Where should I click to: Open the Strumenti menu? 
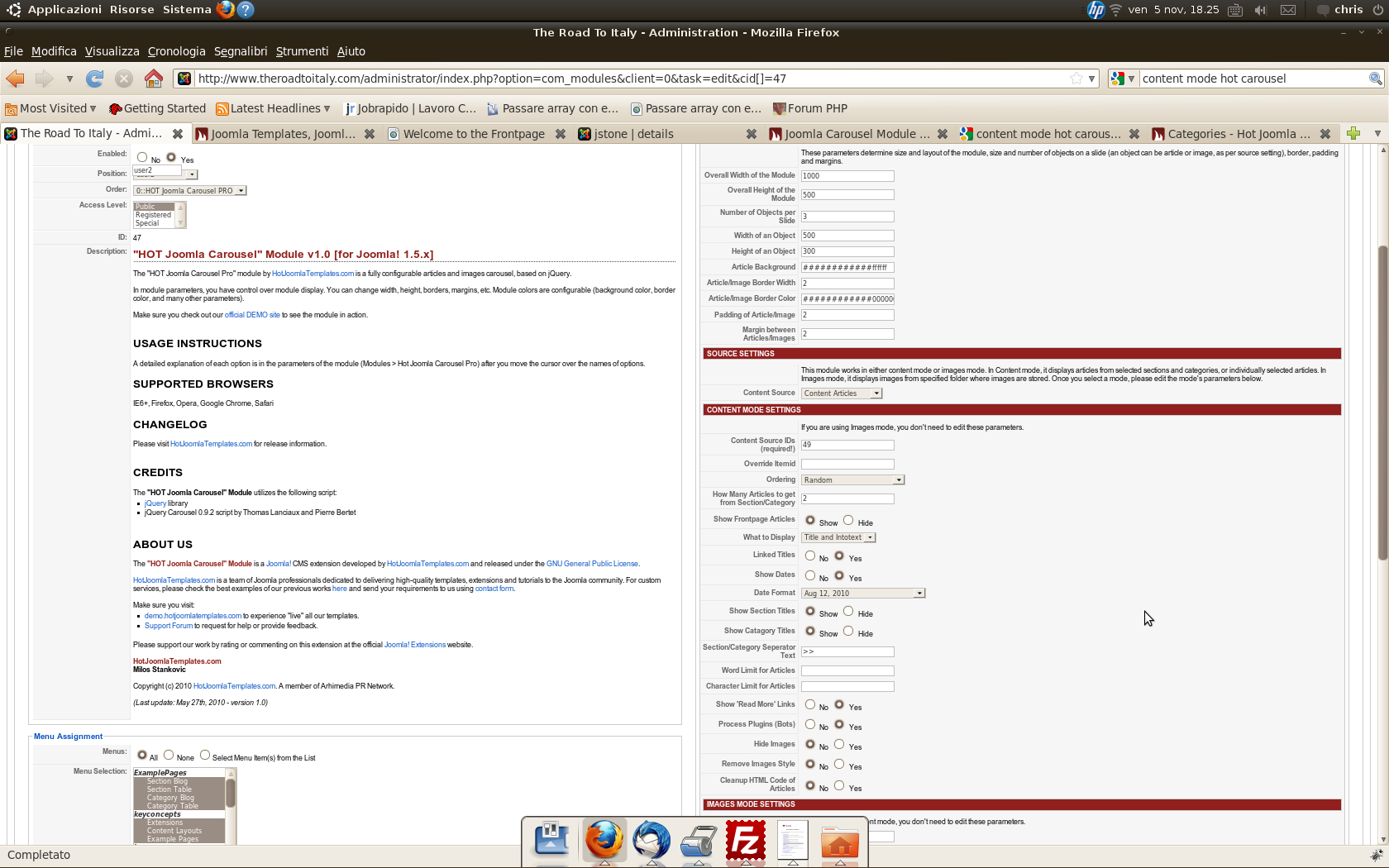(x=302, y=51)
